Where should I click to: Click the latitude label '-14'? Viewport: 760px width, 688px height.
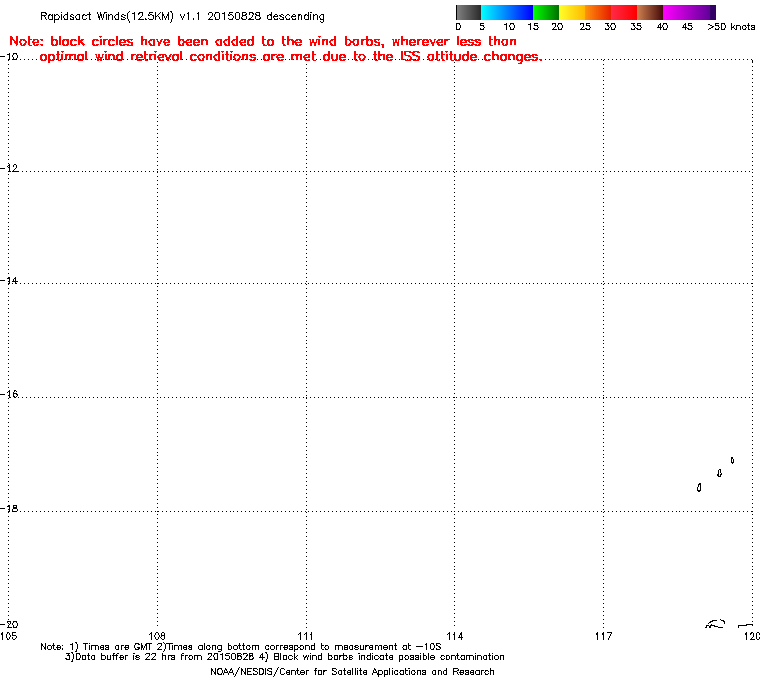9,280
